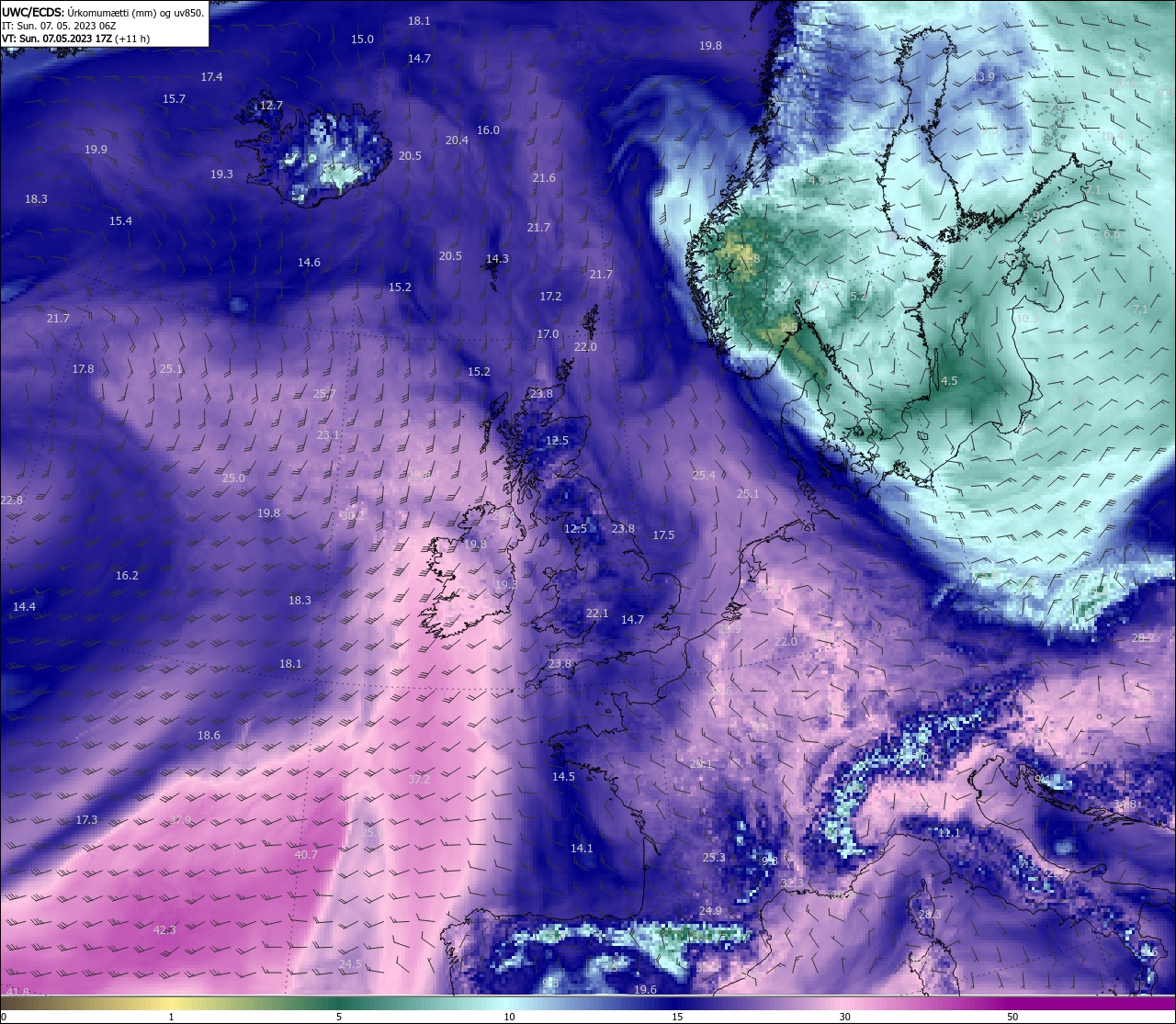Select the 15.4 value label
The width and height of the screenshot is (1176, 1024).
pyautogui.click(x=120, y=221)
